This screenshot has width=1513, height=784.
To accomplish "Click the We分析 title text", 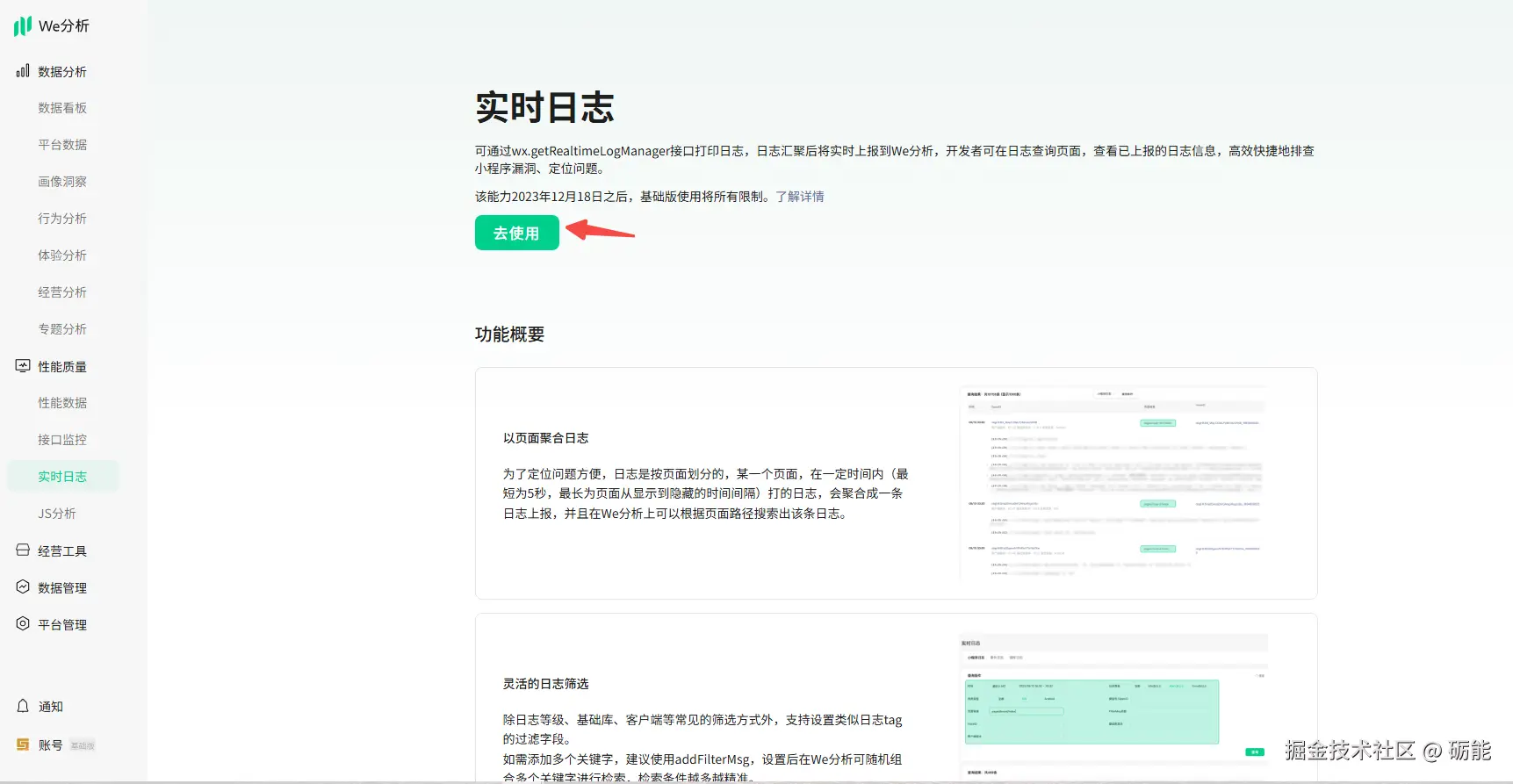I will pos(64,26).
